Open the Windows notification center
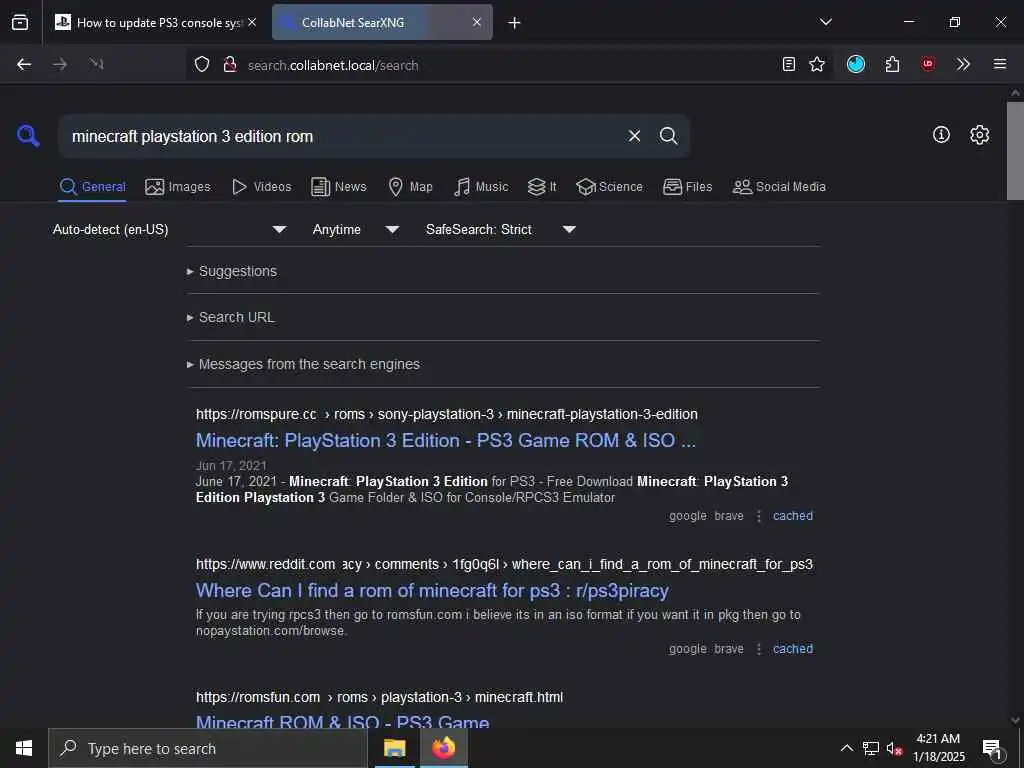Image resolution: width=1024 pixels, height=768 pixels. point(993,749)
